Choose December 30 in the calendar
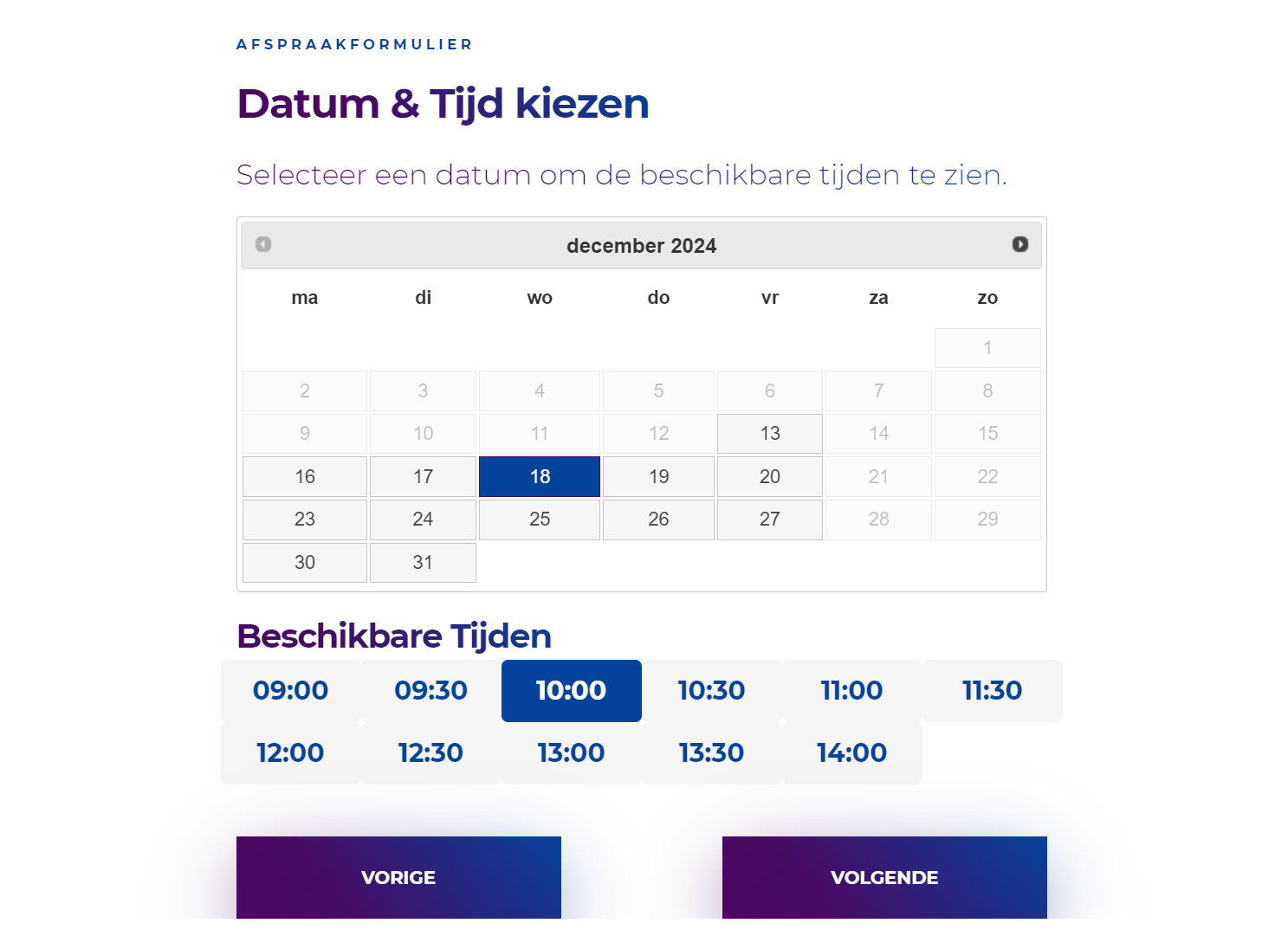 click(x=305, y=563)
